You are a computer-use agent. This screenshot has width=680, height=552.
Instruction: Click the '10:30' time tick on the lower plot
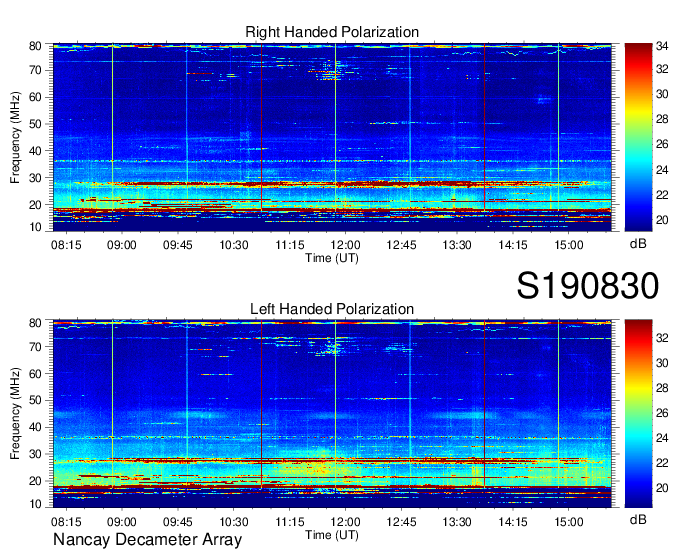(x=234, y=522)
